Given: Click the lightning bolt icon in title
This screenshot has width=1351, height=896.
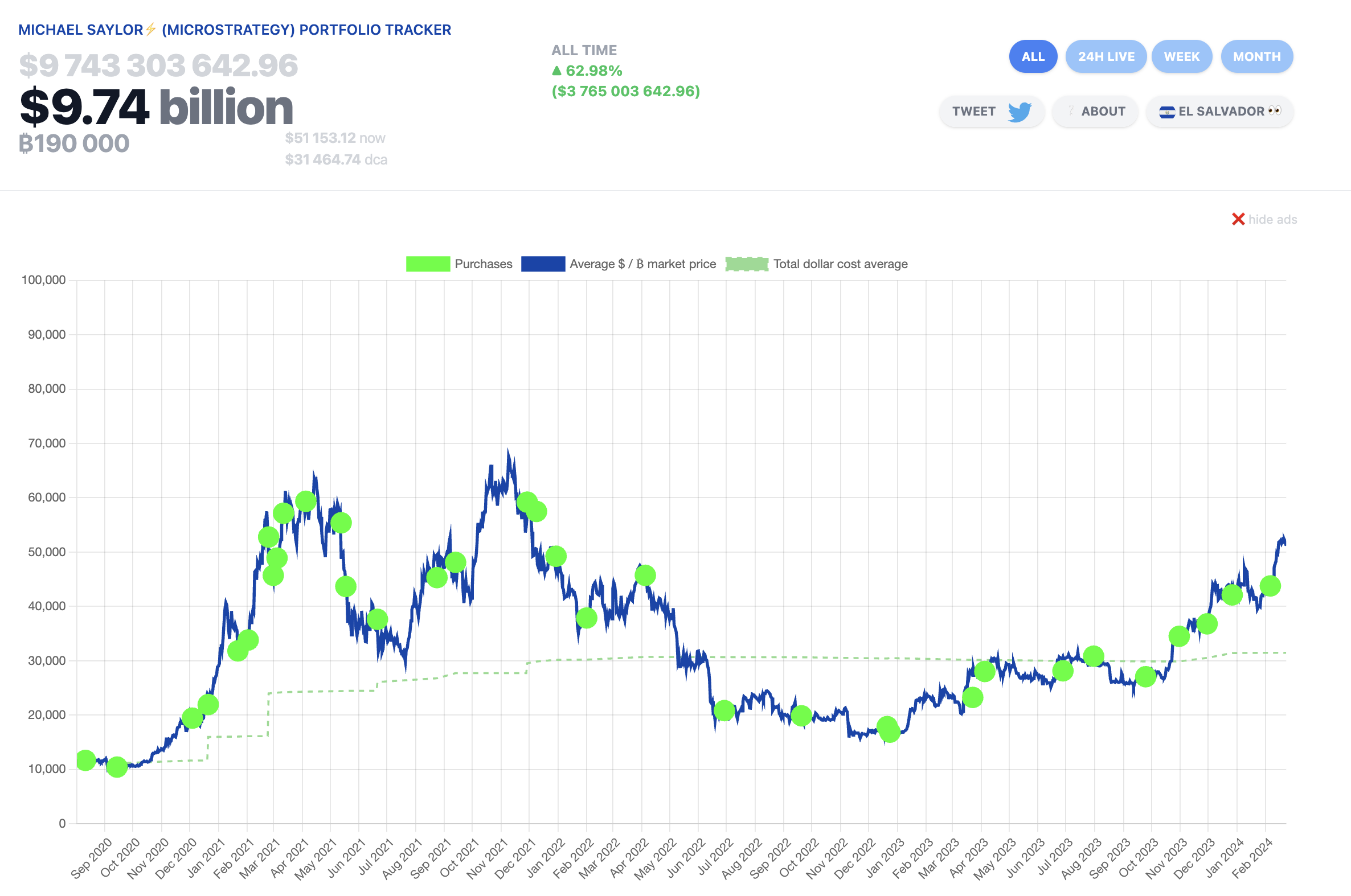Looking at the screenshot, I should (x=151, y=29).
